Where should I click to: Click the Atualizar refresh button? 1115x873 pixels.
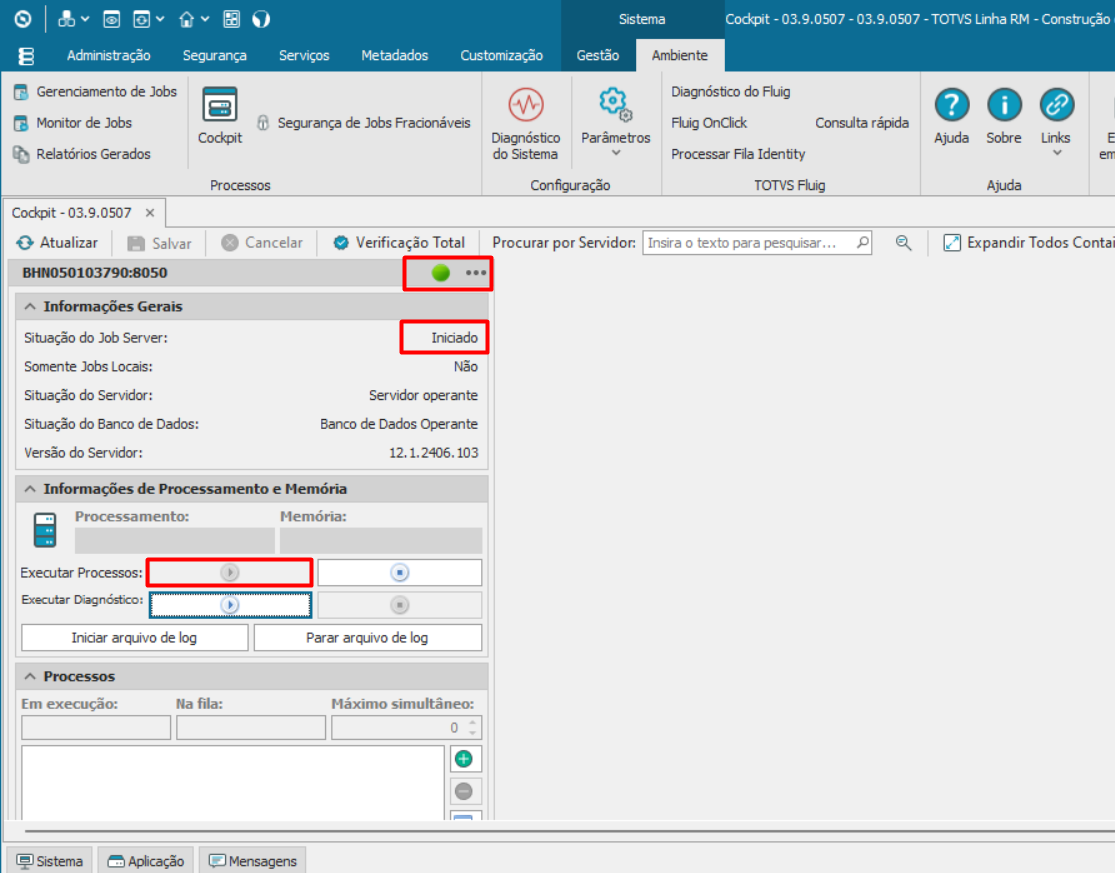(x=57, y=243)
